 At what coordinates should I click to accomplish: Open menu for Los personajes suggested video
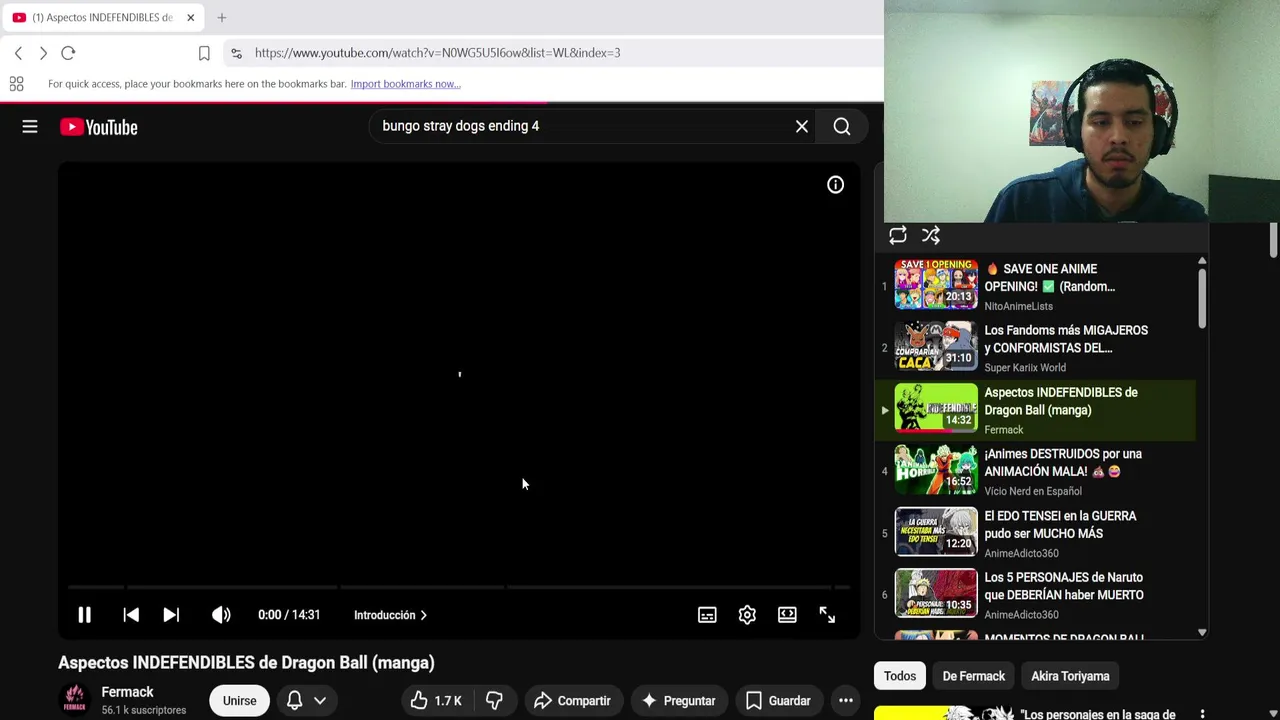pyautogui.click(x=1202, y=715)
